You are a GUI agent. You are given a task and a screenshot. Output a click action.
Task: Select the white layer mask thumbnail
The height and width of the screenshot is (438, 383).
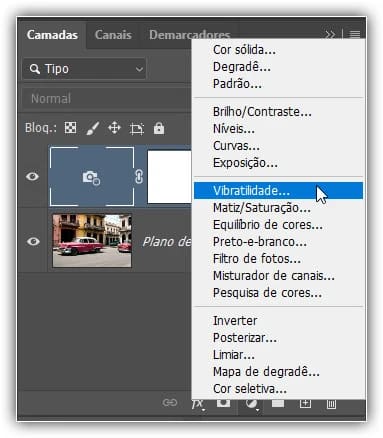tap(169, 177)
